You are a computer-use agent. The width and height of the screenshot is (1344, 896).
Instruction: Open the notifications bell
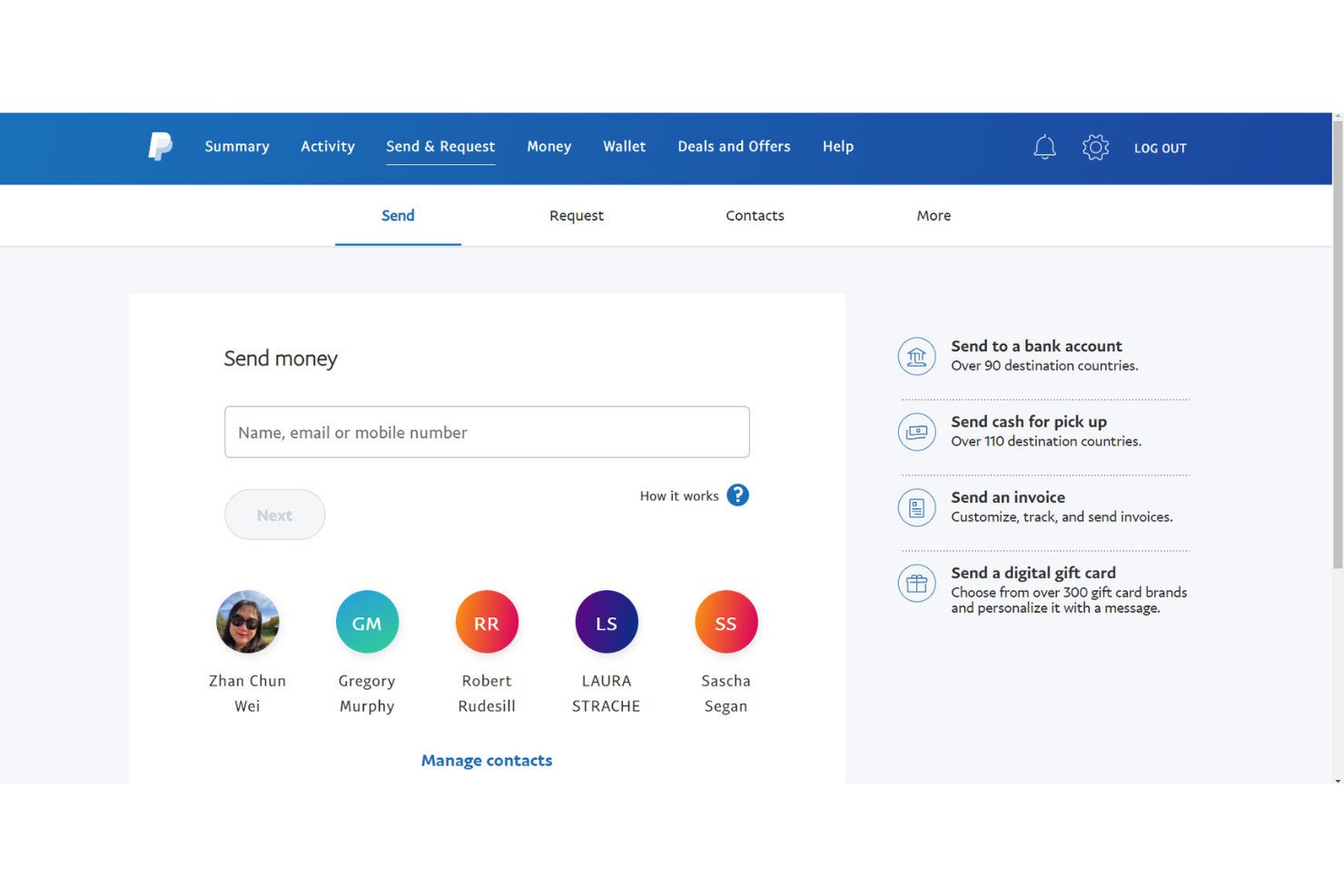[1044, 147]
